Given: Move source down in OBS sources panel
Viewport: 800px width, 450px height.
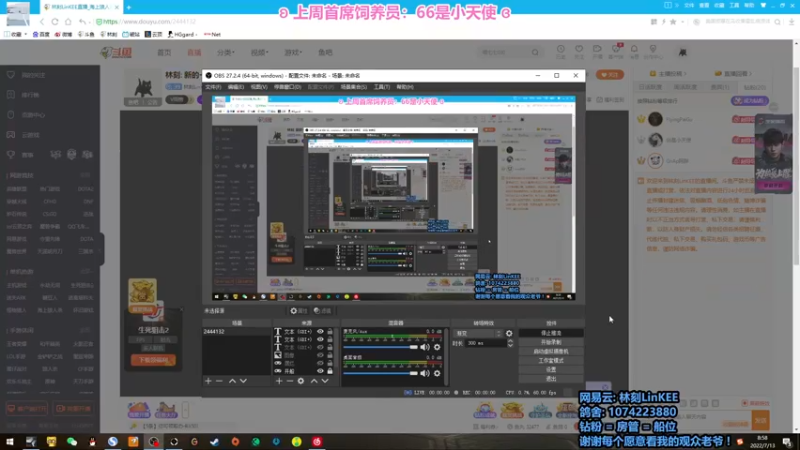Looking at the screenshot, I should click(x=325, y=381).
